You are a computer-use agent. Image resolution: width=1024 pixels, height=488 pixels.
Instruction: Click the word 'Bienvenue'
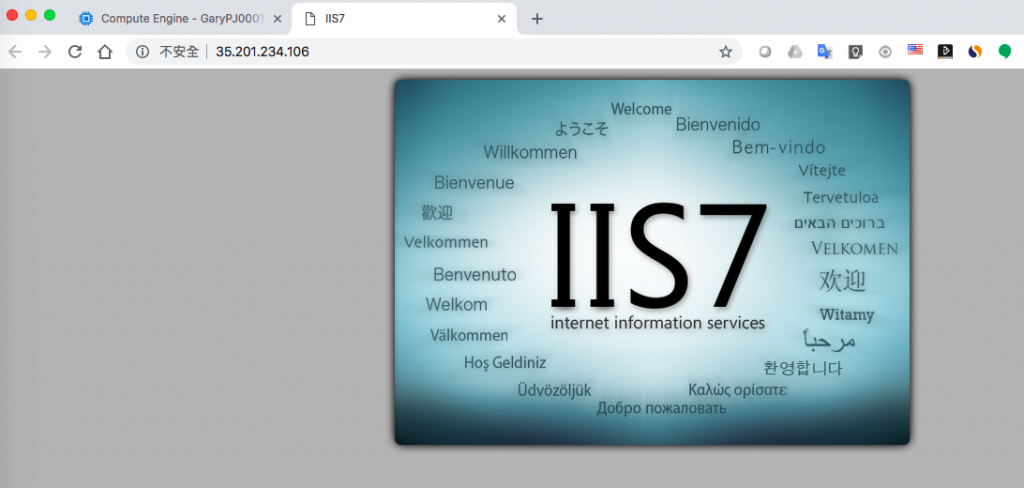[474, 183]
